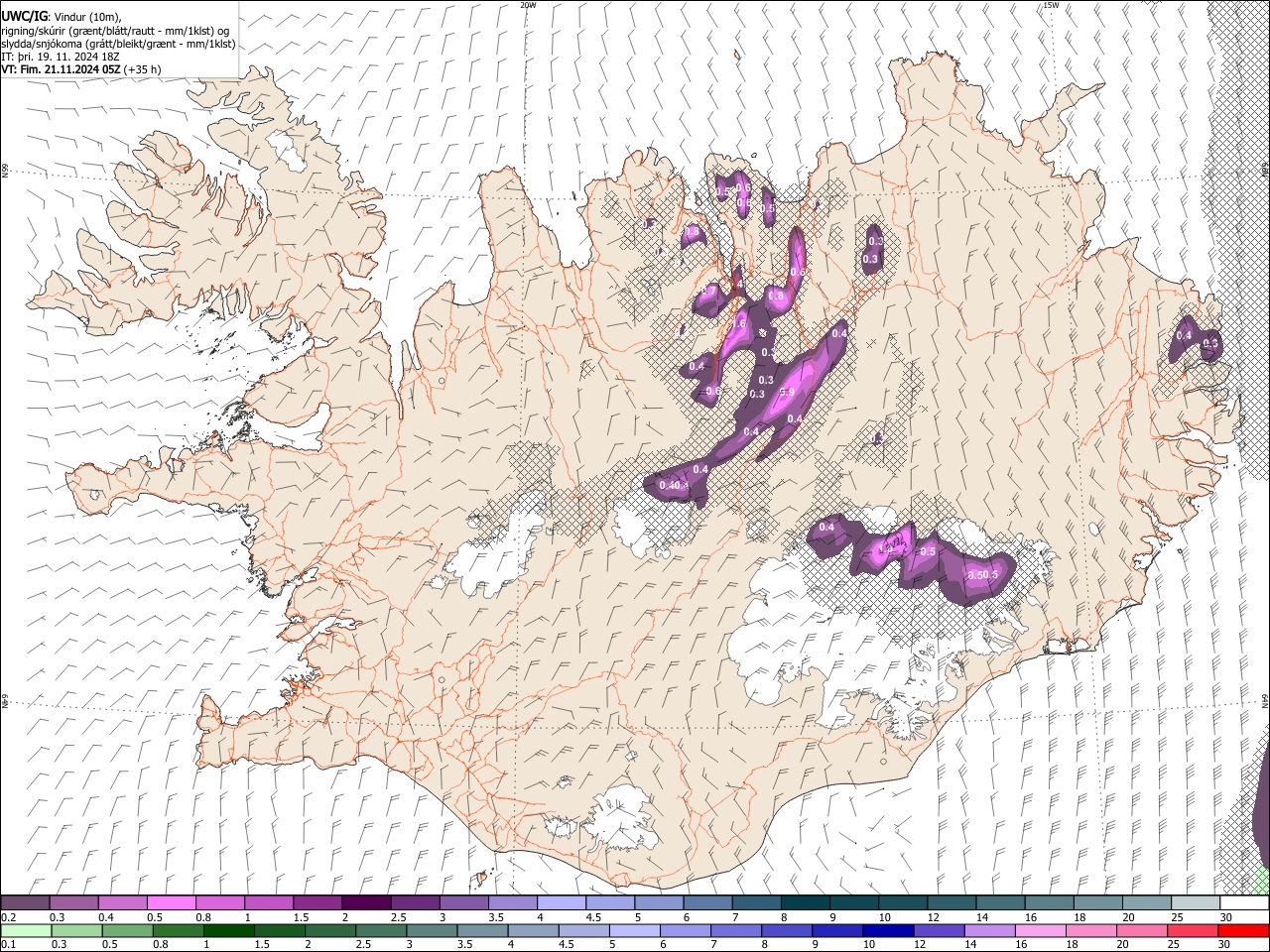This screenshot has width=1270, height=952.
Task: Click the '5.9' precipitation value on the map
Action: (787, 393)
